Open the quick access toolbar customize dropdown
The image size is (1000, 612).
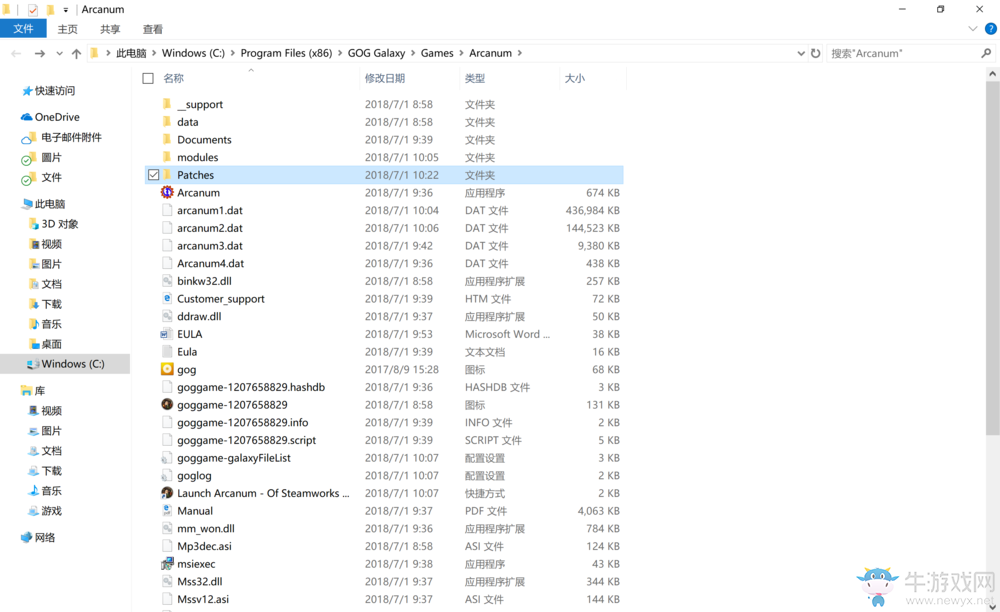(66, 10)
